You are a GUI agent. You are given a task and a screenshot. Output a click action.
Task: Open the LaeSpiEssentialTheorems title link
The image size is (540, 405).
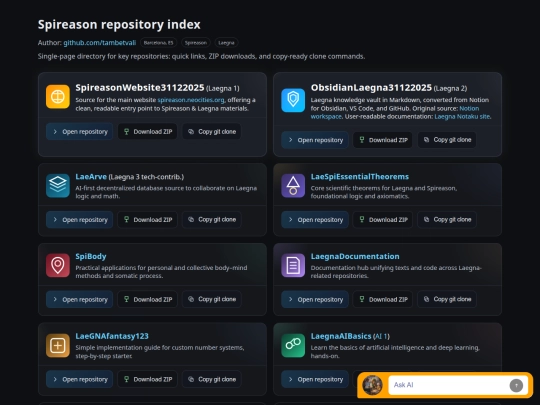360,177
